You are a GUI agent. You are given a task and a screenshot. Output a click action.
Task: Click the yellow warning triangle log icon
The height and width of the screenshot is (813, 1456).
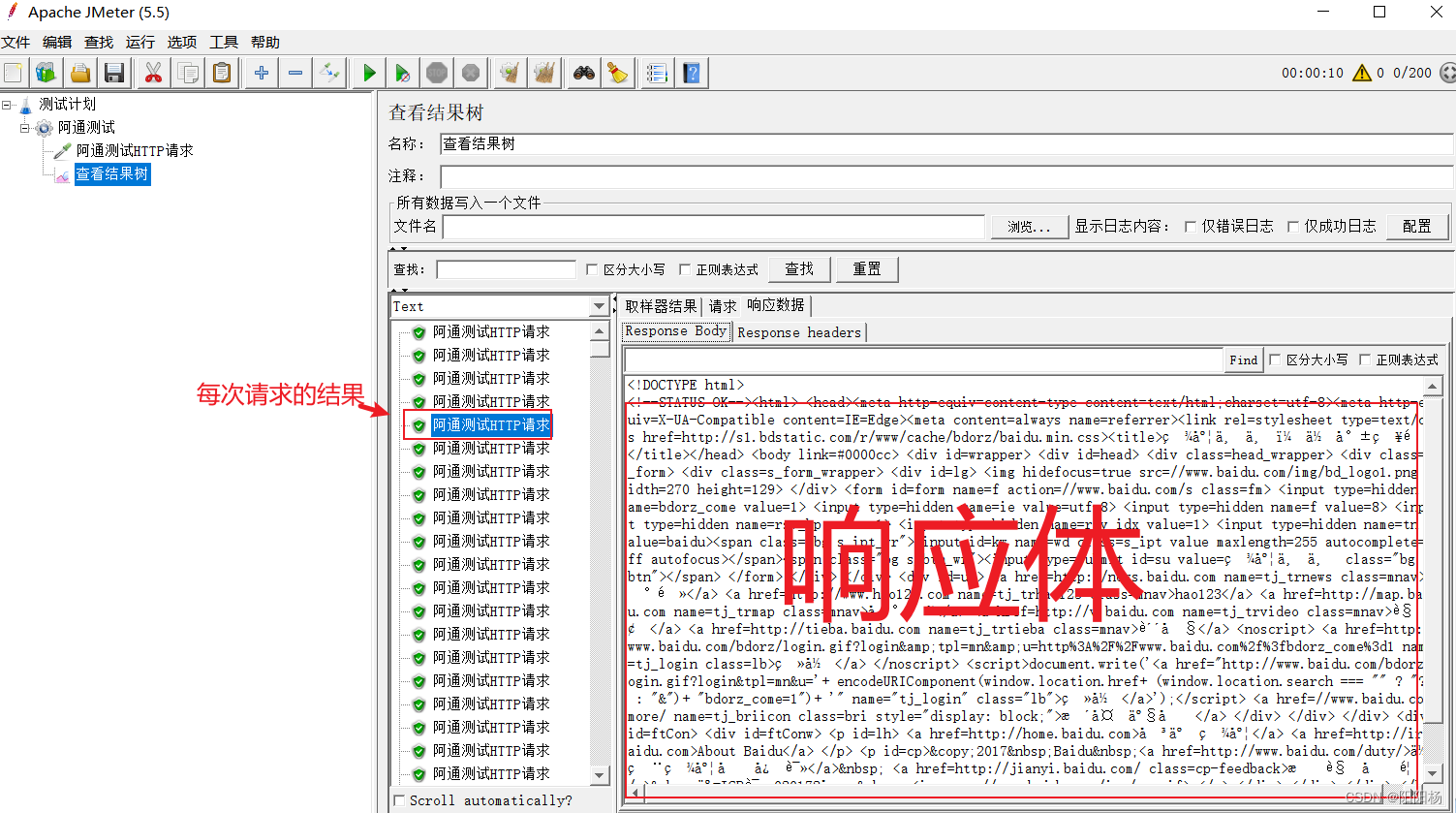tap(1362, 73)
